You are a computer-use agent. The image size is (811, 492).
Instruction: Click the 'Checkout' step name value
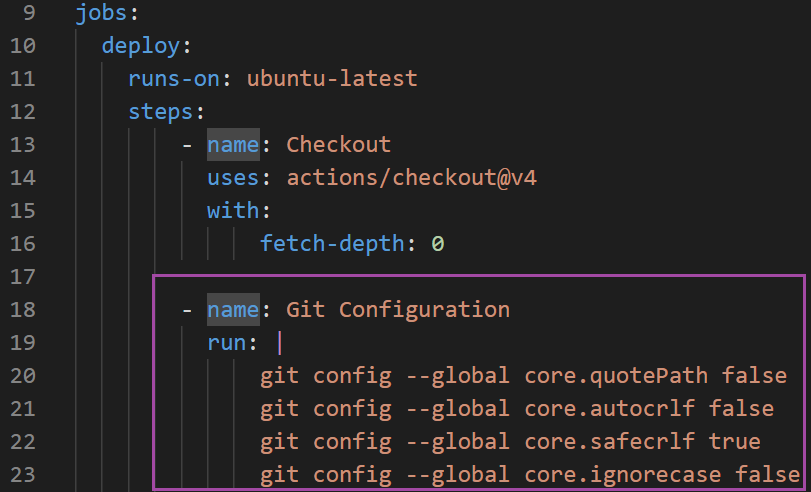338,145
